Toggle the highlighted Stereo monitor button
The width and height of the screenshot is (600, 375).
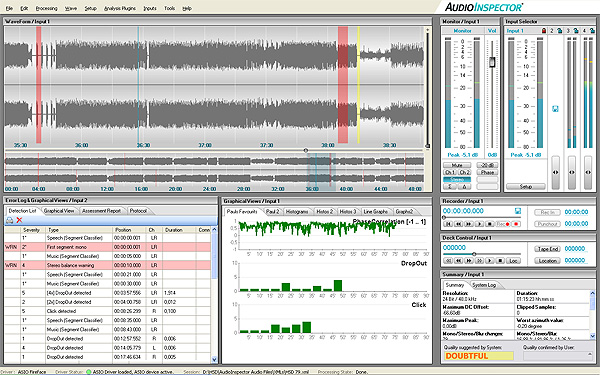[x=457, y=179]
